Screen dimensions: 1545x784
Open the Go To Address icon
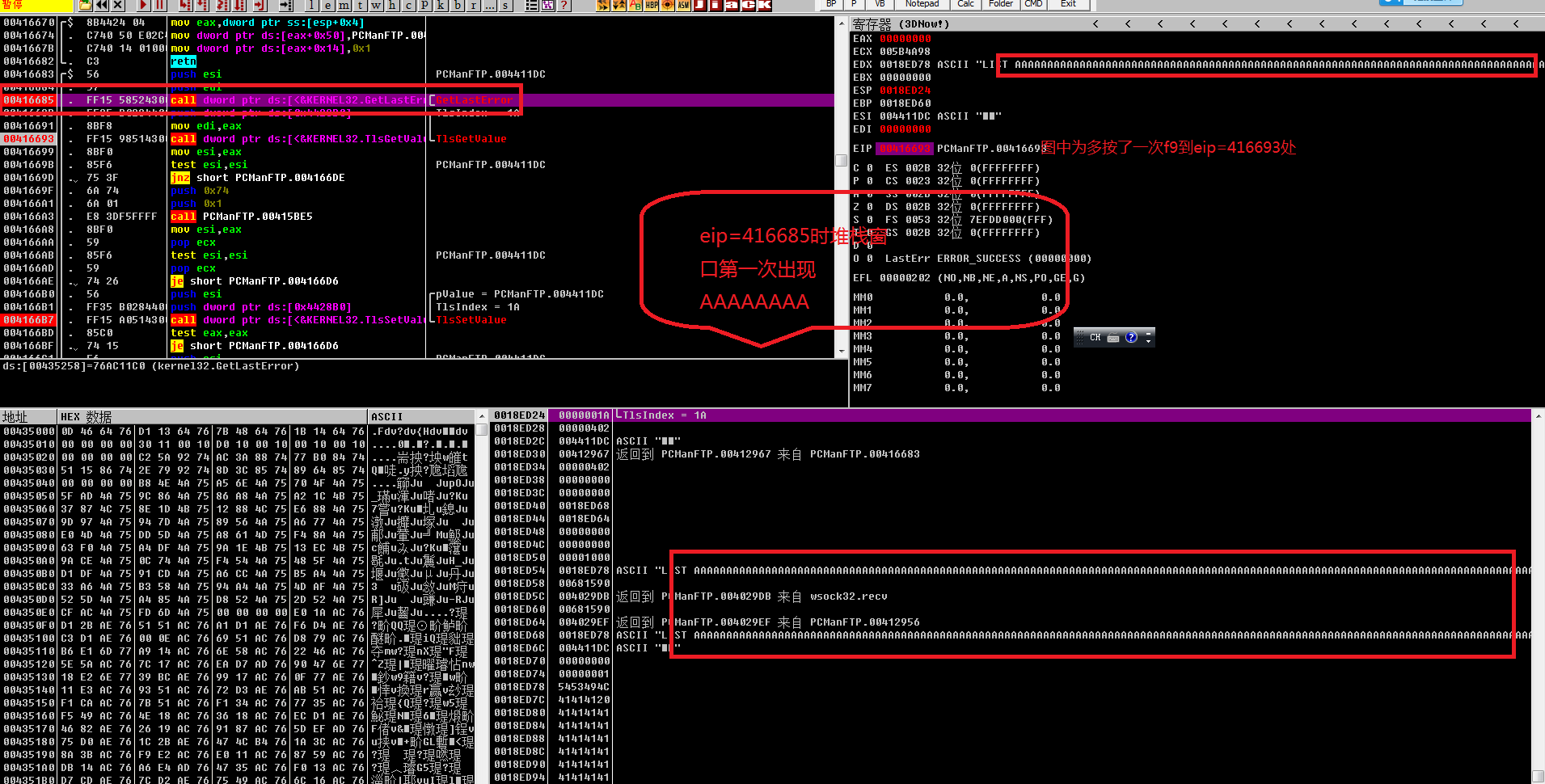coord(285,5)
